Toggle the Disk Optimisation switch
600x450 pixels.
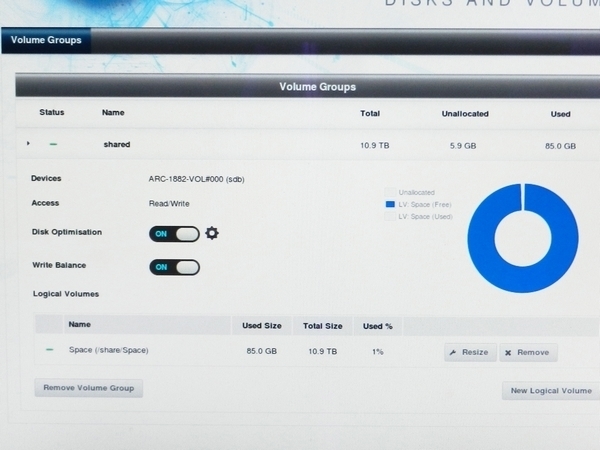click(174, 234)
